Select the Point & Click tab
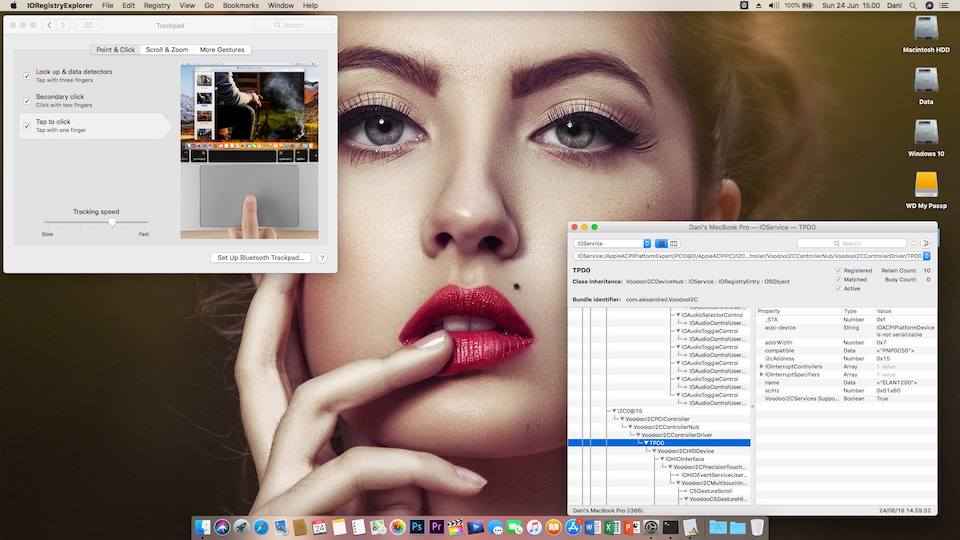 115,50
